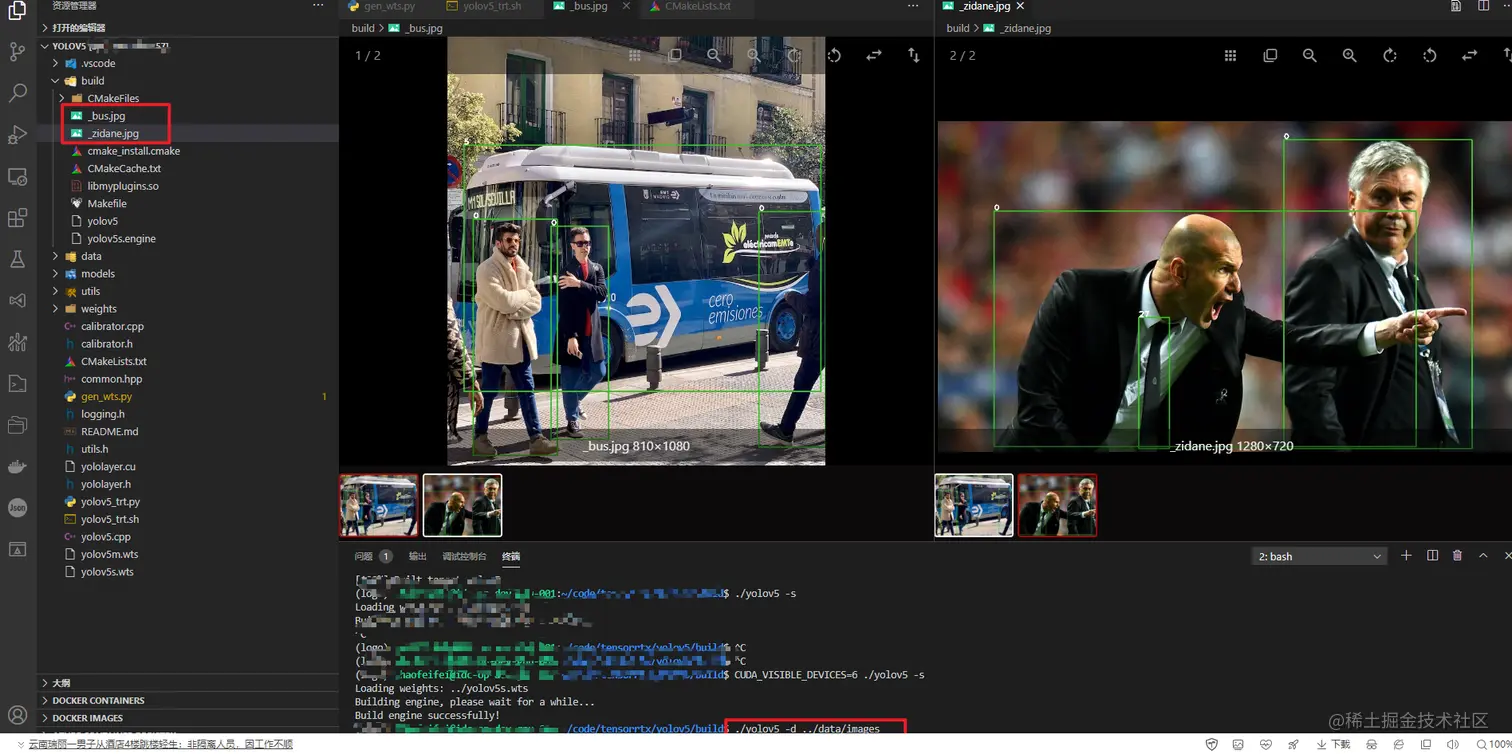Viewport: 1512px width, 754px height.
Task: Open the 问题 problems panel tab
Action: pos(372,556)
